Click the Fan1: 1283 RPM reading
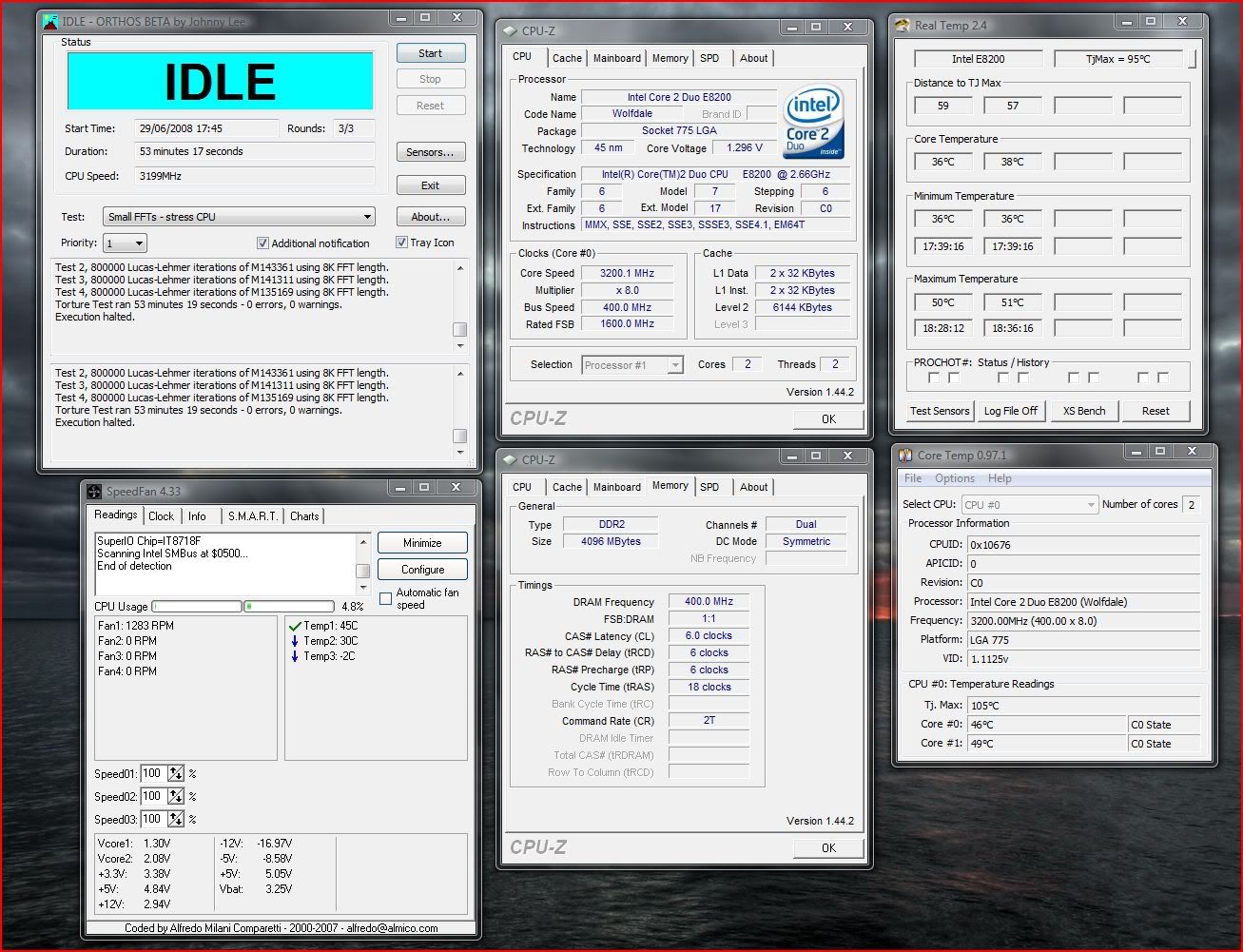 (136, 626)
